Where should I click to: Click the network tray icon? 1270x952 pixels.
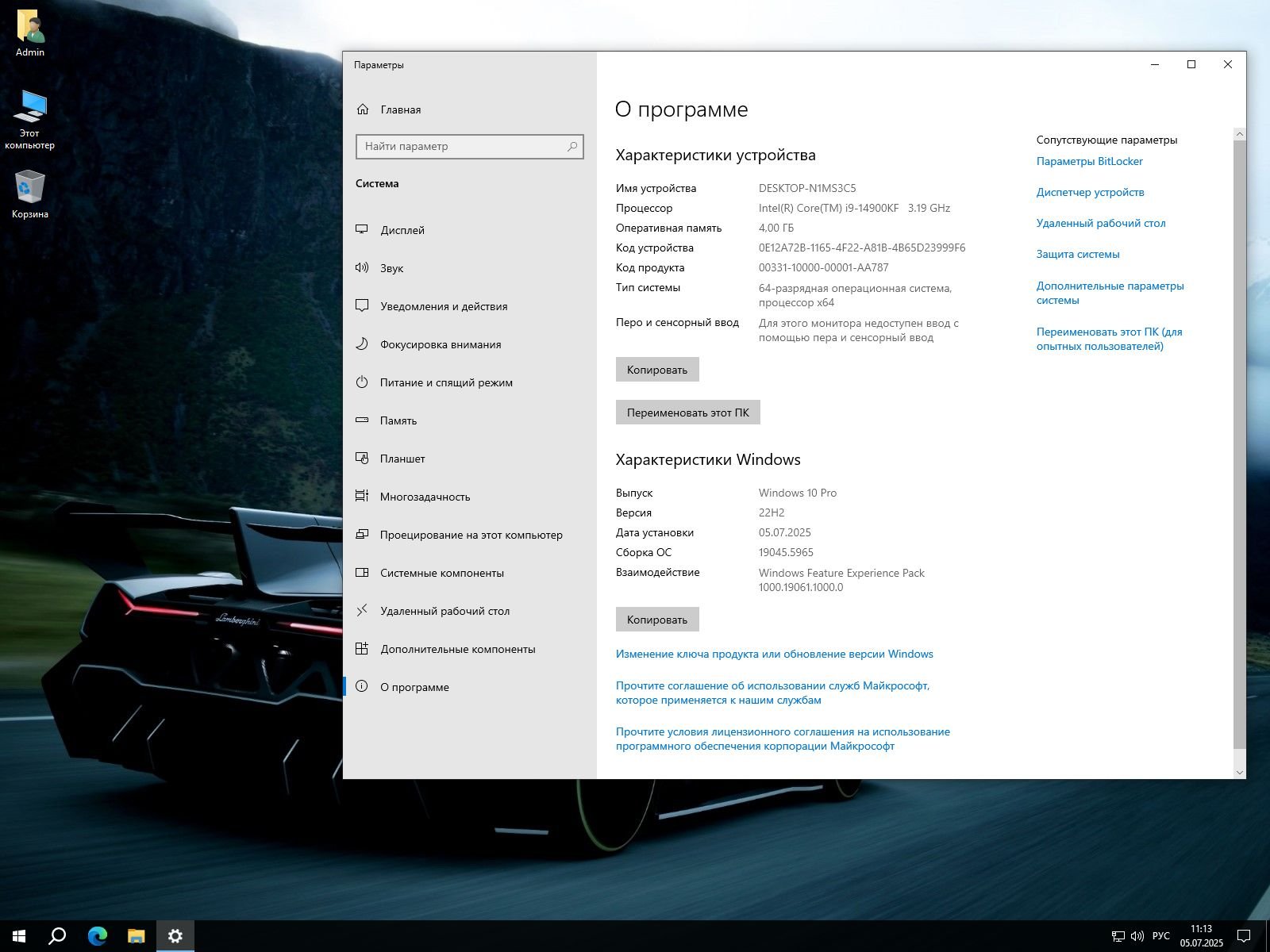[1118, 936]
